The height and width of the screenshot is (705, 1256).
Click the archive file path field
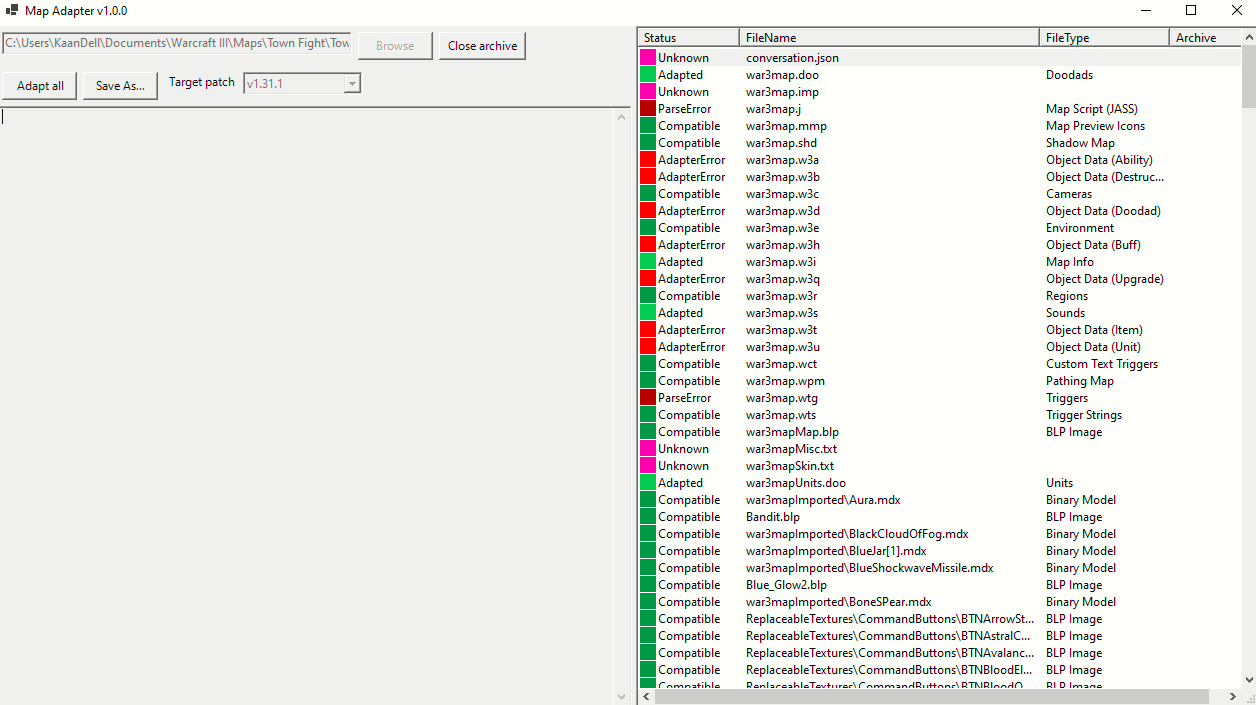[178, 44]
